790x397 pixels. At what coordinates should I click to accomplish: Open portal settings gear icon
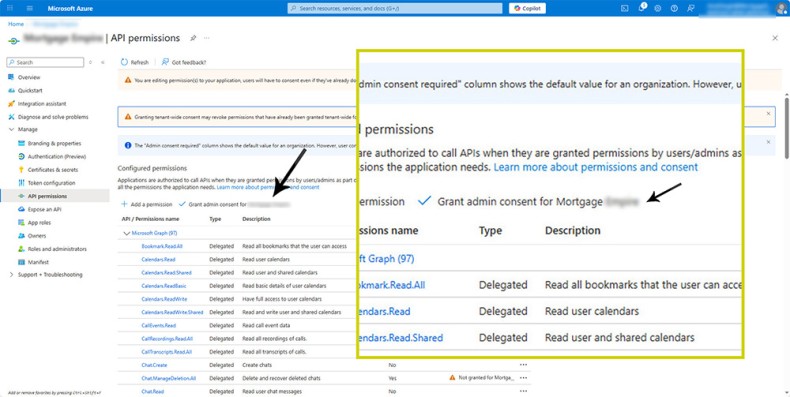click(x=657, y=8)
